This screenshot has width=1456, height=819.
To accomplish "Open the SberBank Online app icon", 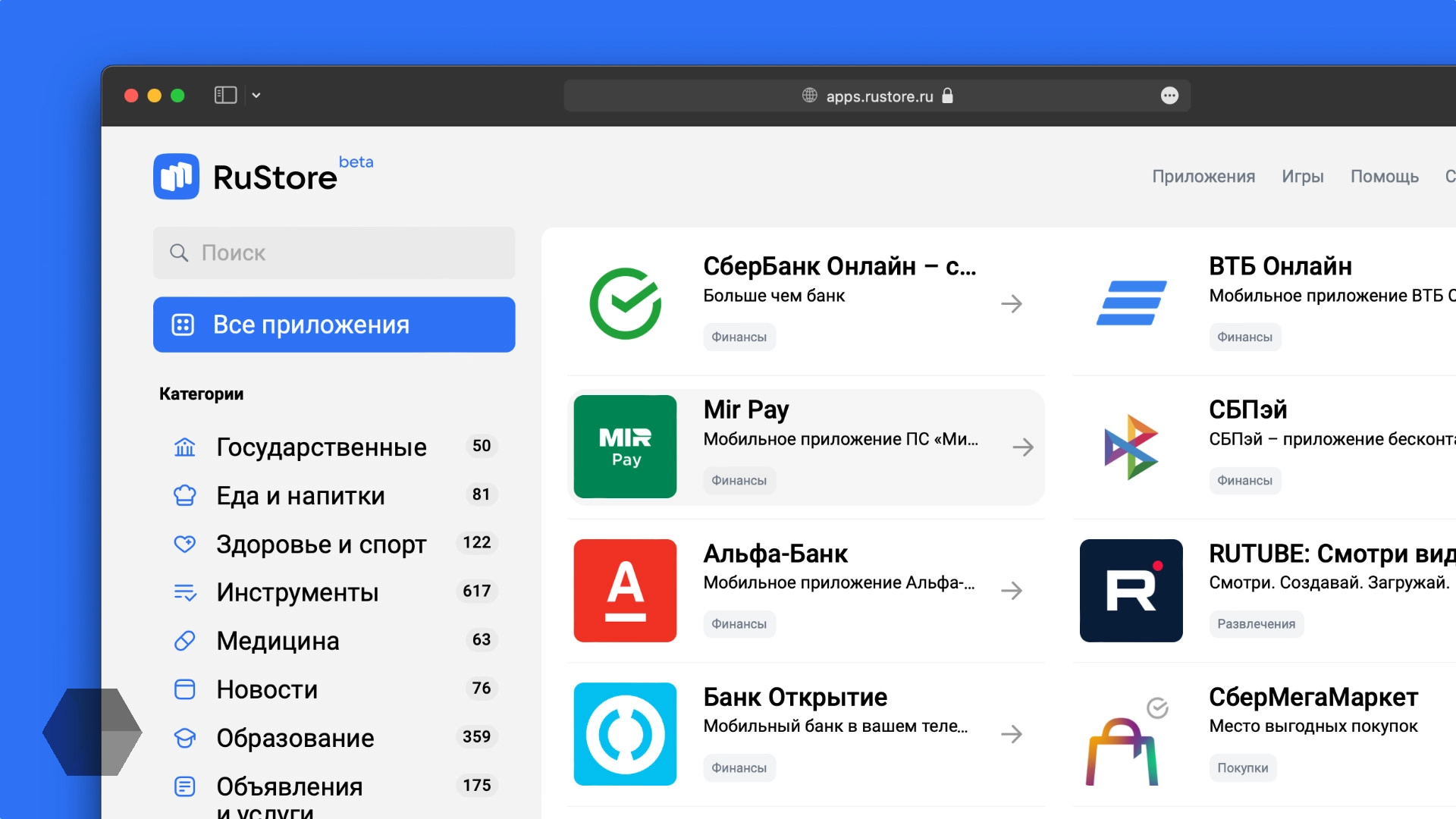I will pyautogui.click(x=625, y=303).
